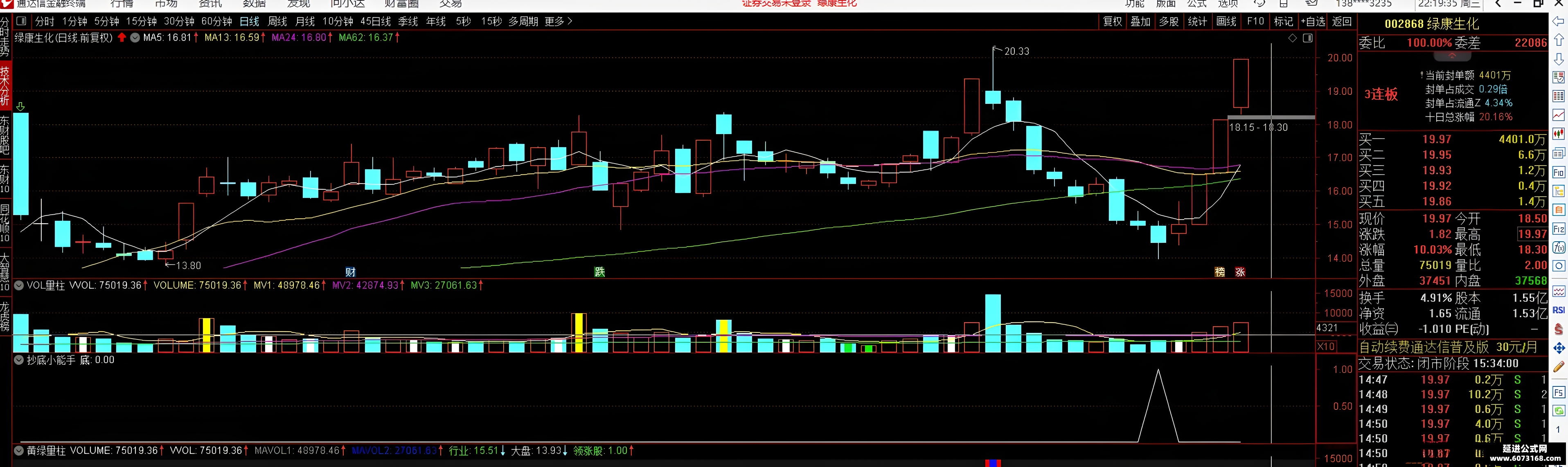Click the blue back arrow icon
Screen dimensions: 1568x467
point(1558,21)
